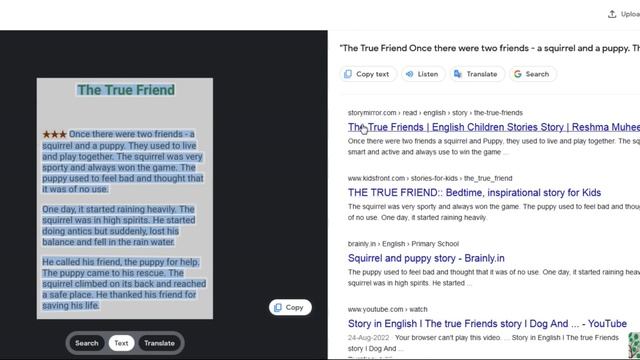Image resolution: width=640 pixels, height=360 pixels.
Task: Click the Upload icon at top right
Action: (x=612, y=14)
